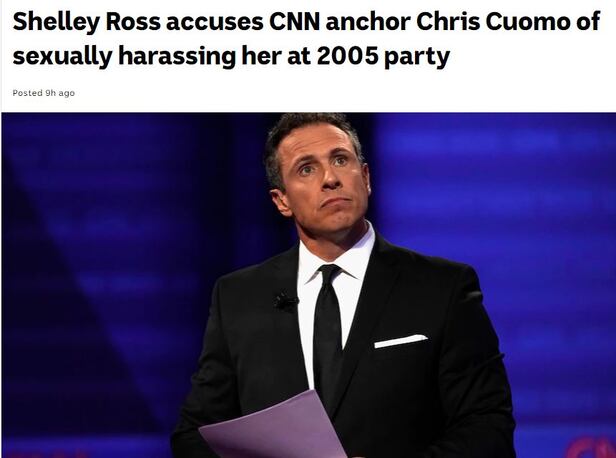Click 'sexually harassing' in the headline's second line

124,56
